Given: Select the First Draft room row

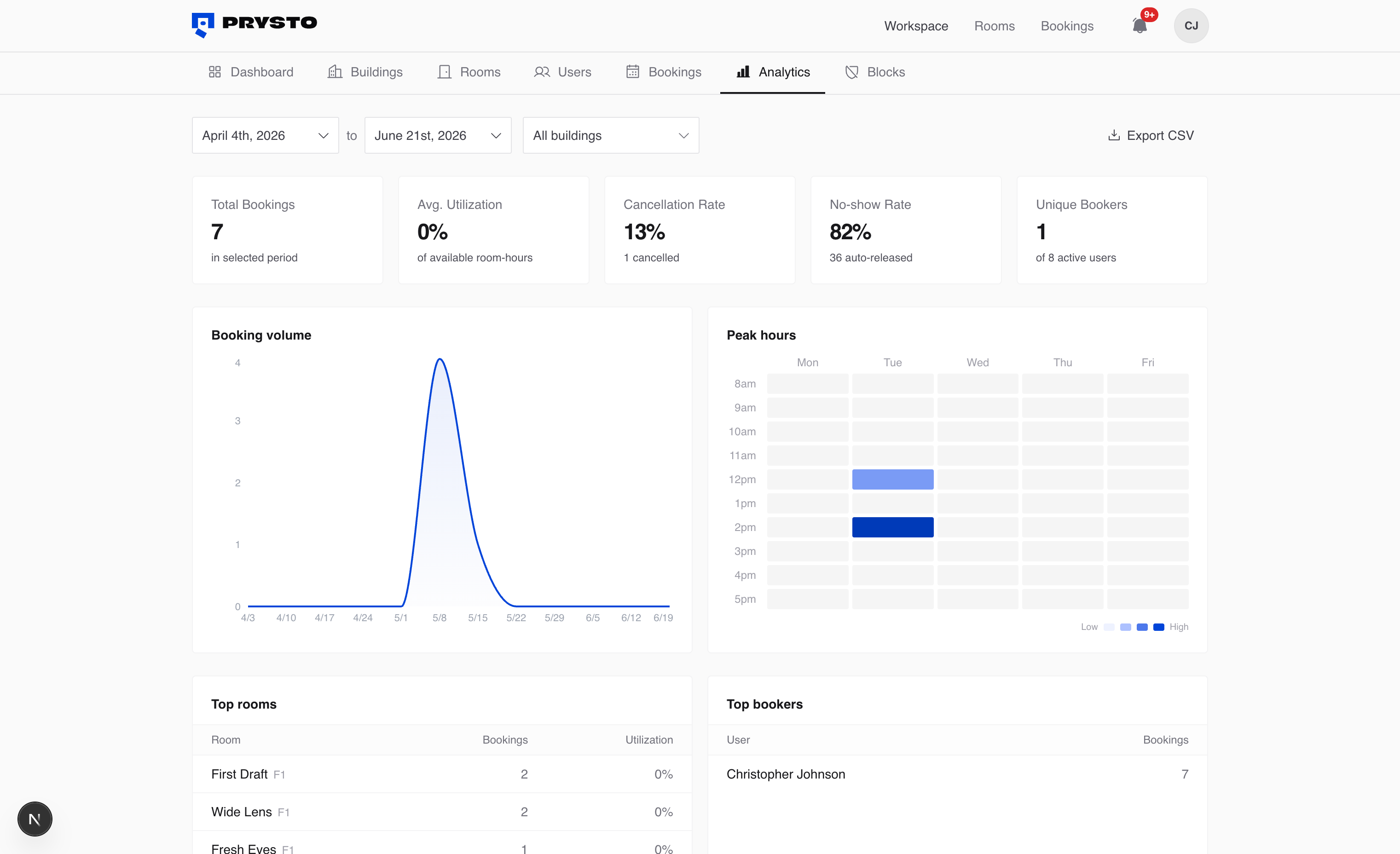Looking at the screenshot, I should point(442,774).
